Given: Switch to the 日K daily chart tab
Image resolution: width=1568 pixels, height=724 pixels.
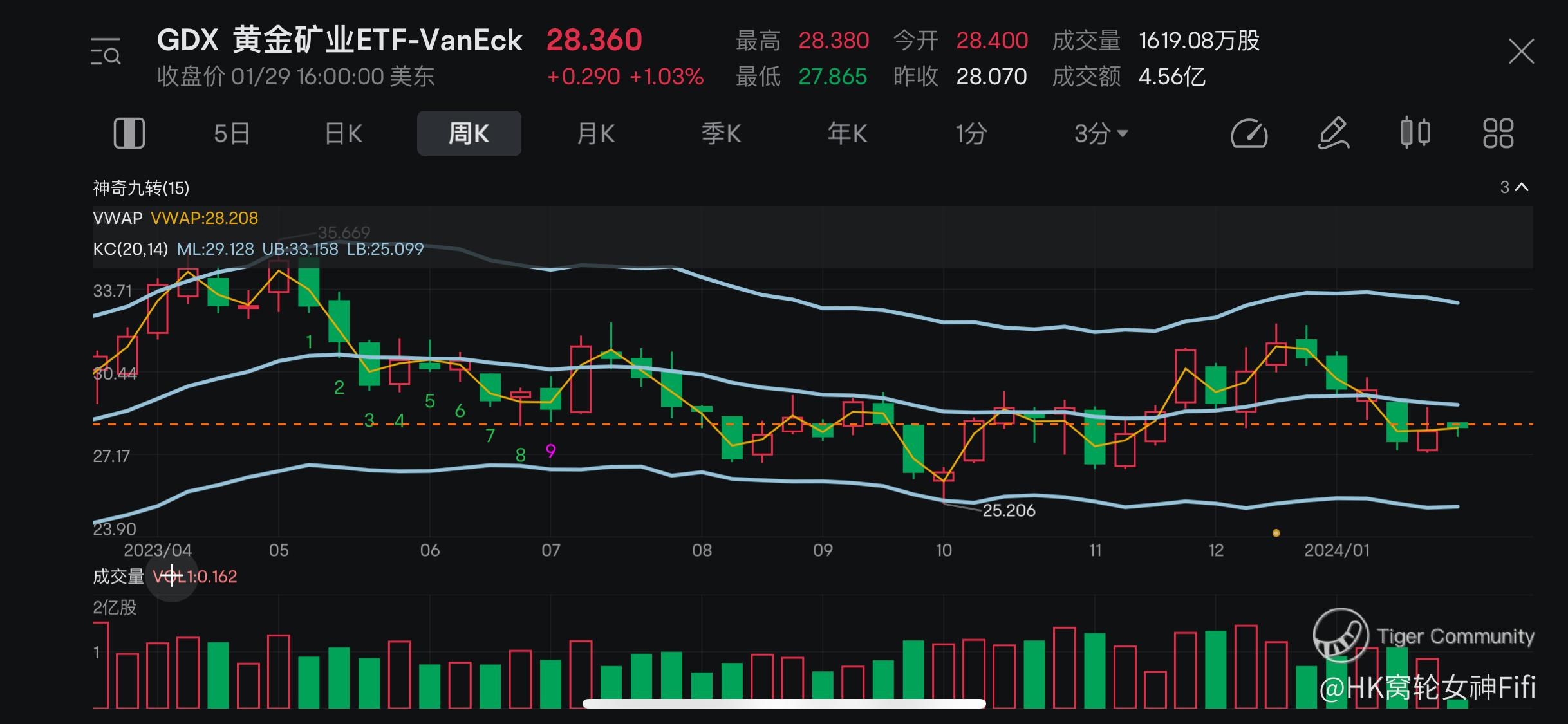Looking at the screenshot, I should coord(344,134).
